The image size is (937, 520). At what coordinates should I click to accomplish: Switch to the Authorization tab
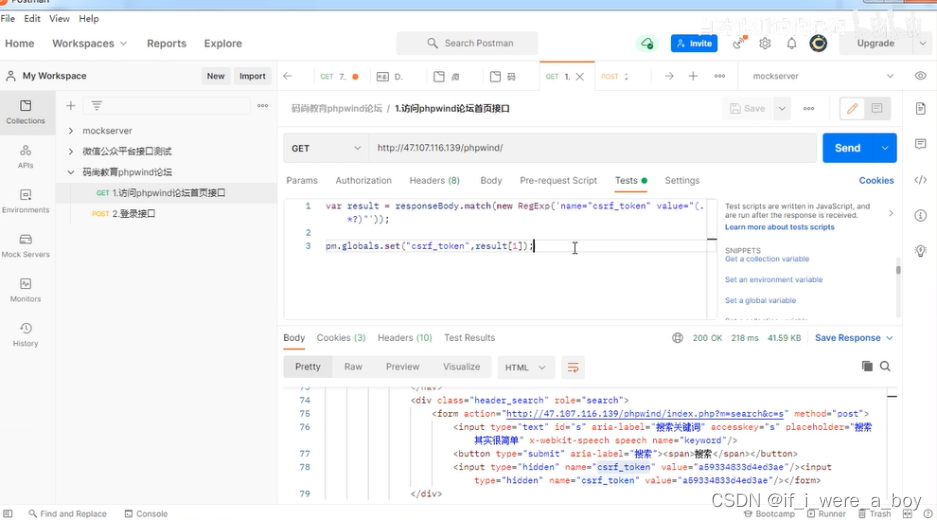tap(363, 181)
